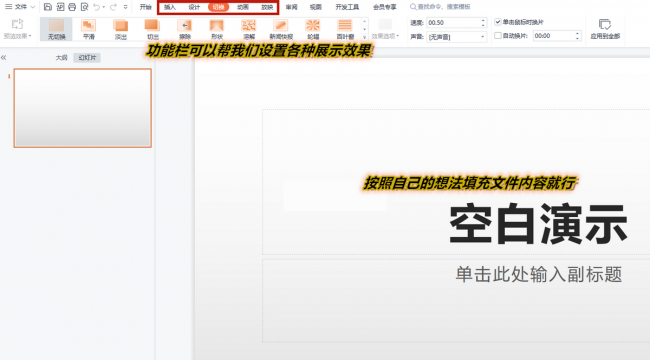This screenshot has height=360, width=650.
Task: Open the 开始 Home tab
Action: click(146, 7)
